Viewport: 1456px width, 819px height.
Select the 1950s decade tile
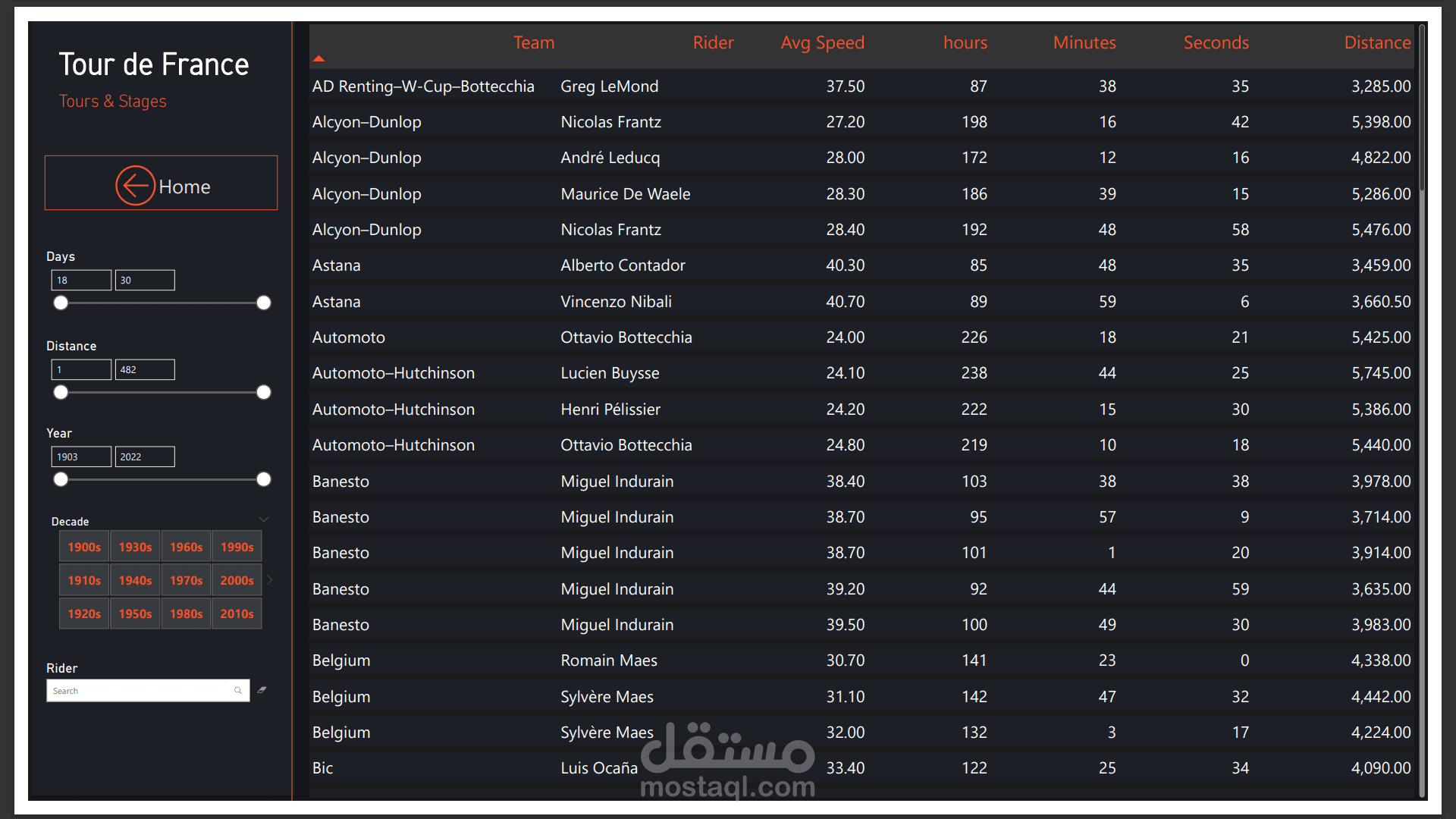click(x=135, y=613)
